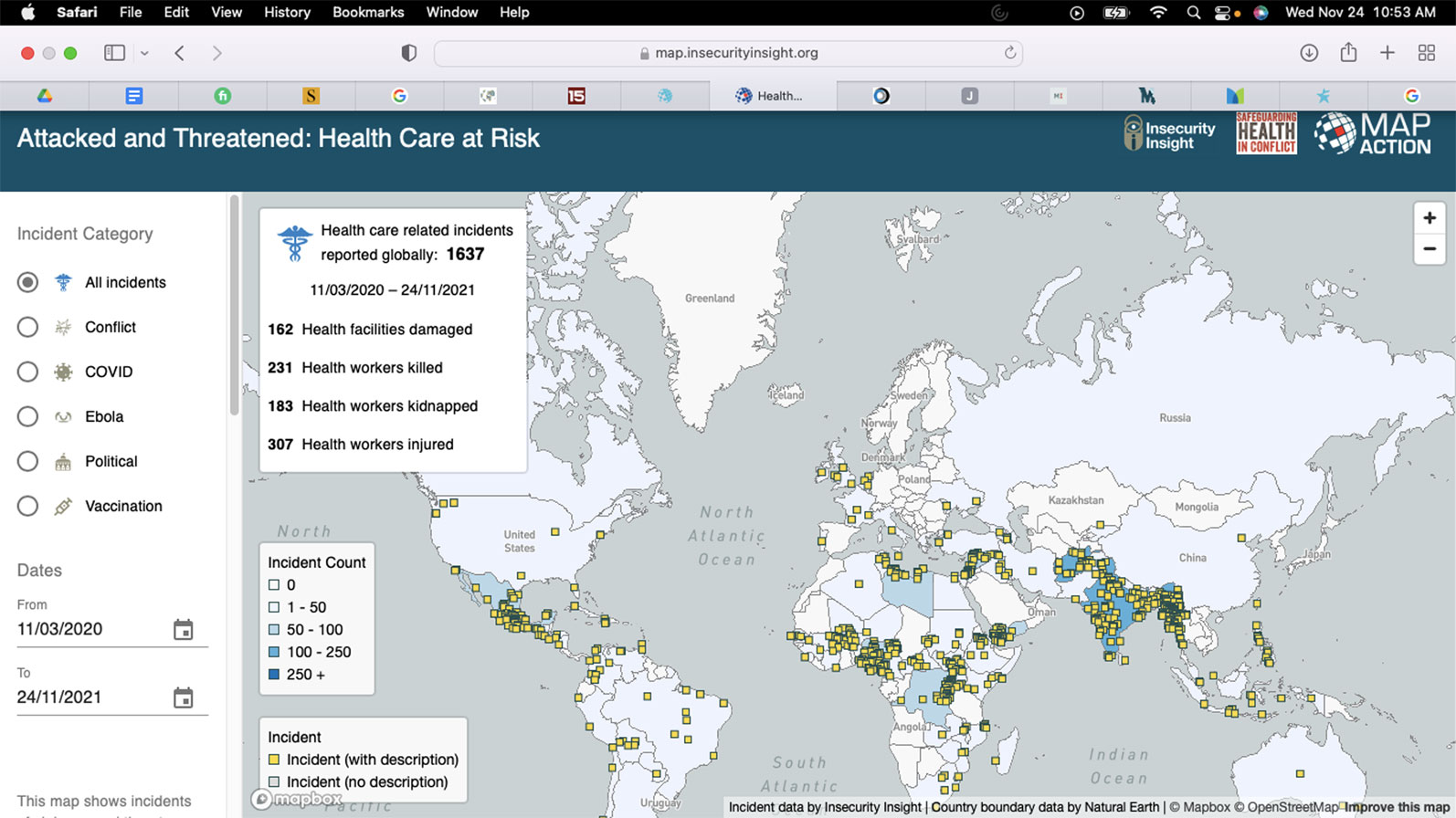
Task: Open the From date calendar picker
Action: pos(183,630)
